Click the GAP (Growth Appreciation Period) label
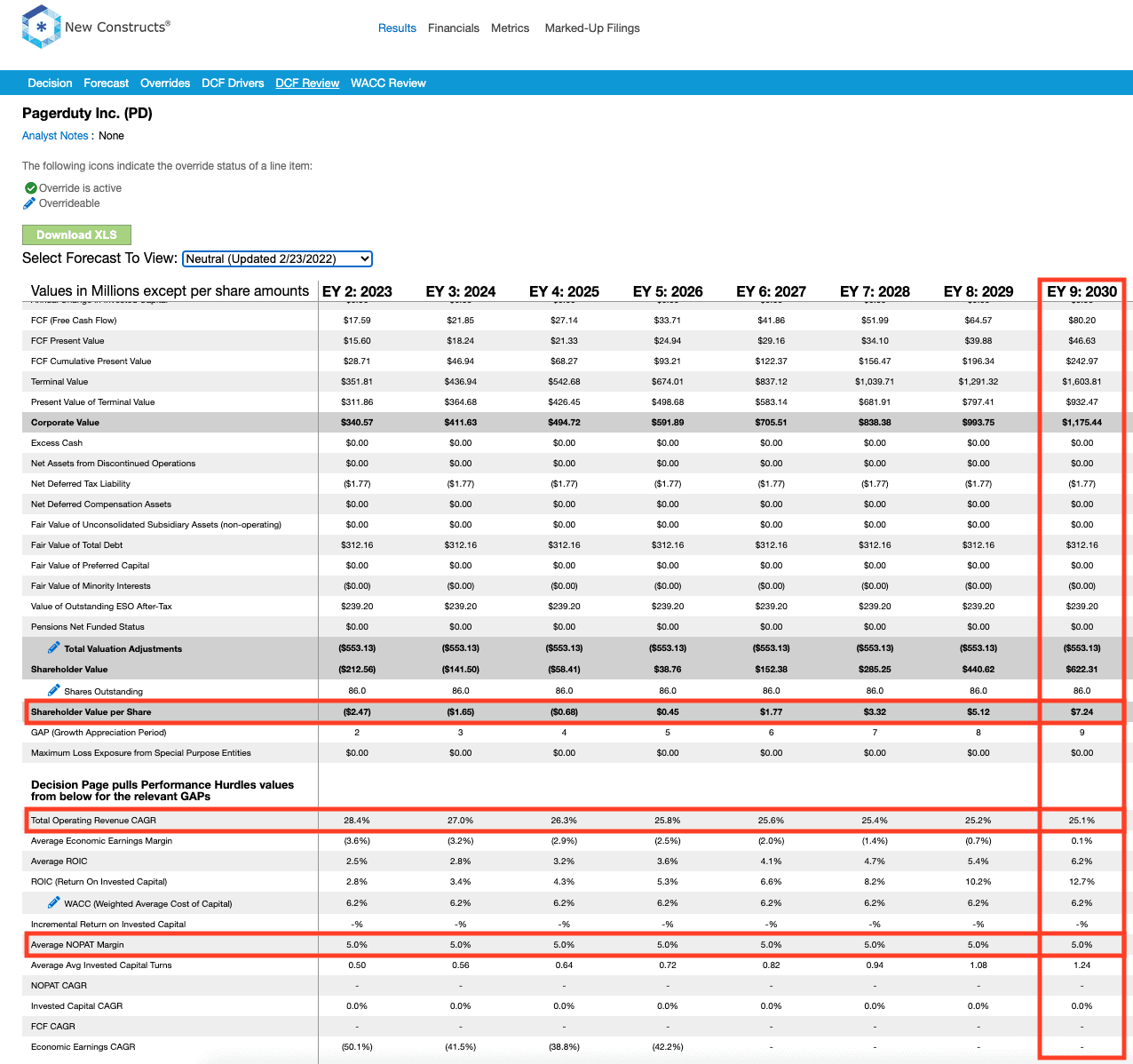Screen dimensions: 1133x1064 pos(99,733)
